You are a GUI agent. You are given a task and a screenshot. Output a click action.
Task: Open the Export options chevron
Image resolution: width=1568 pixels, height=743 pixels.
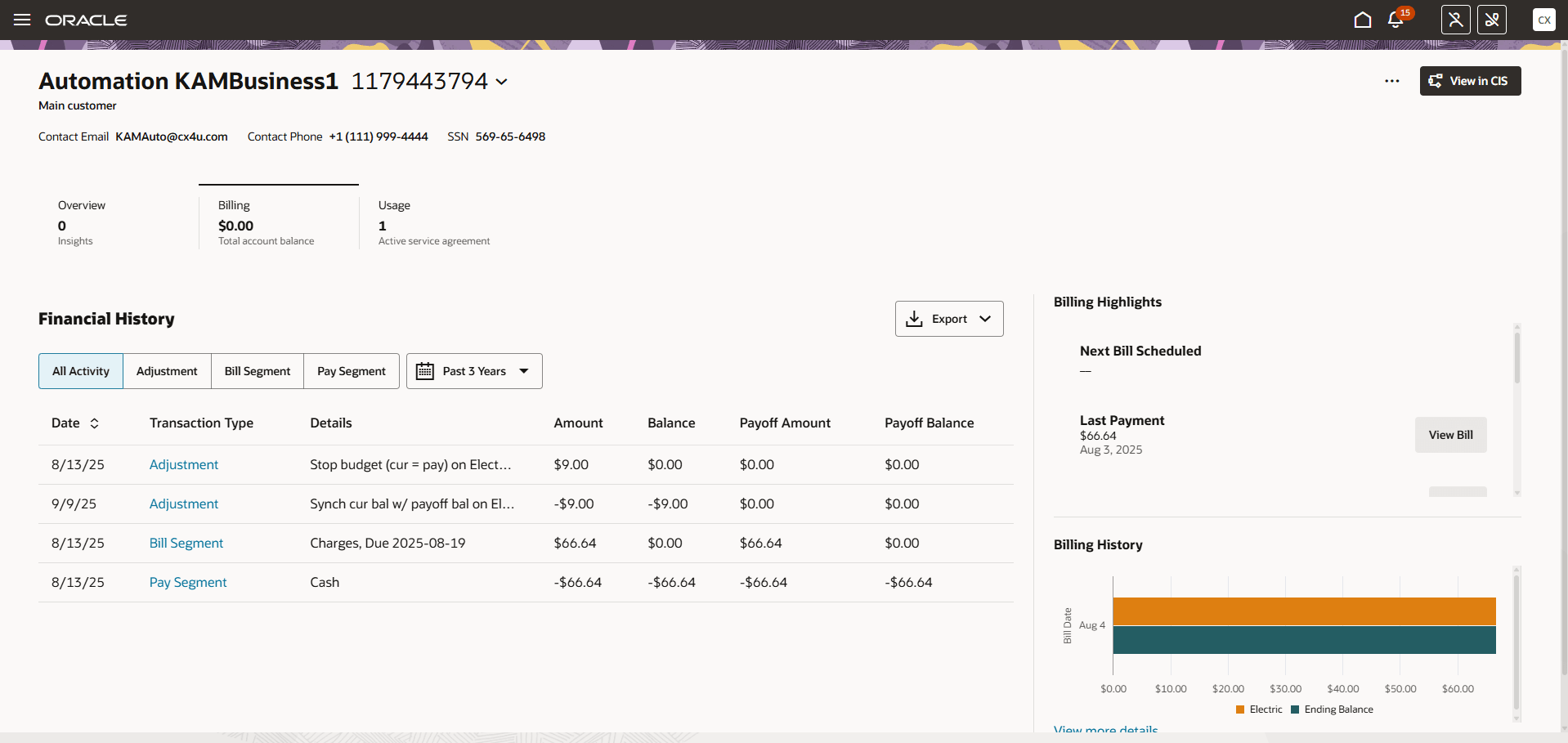986,319
